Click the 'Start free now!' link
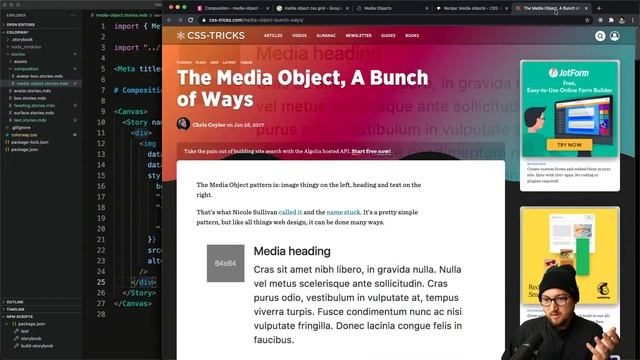Screen dimensions: 640x360 371,151
